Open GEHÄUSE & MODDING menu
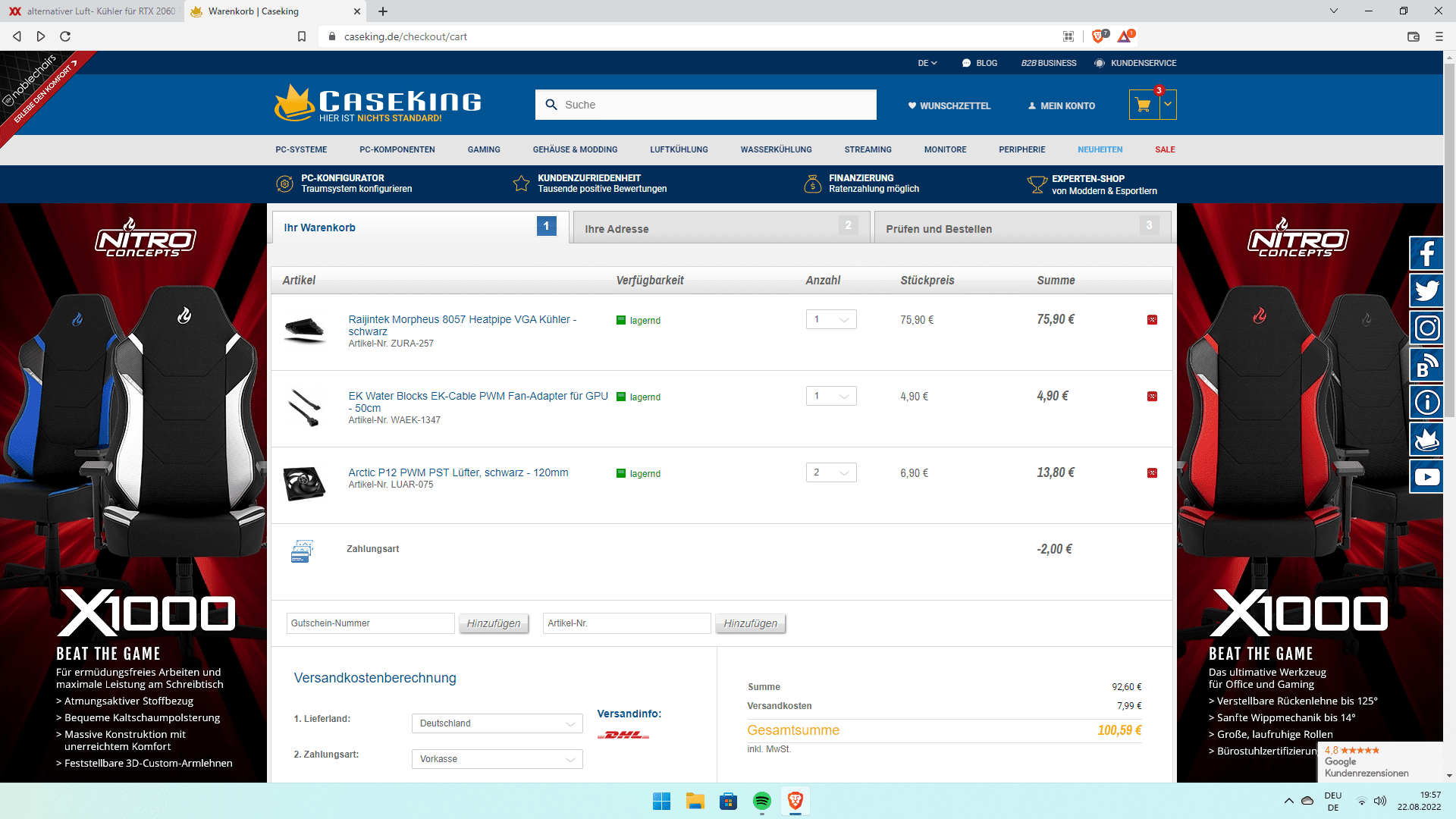This screenshot has height=819, width=1456. coord(575,149)
